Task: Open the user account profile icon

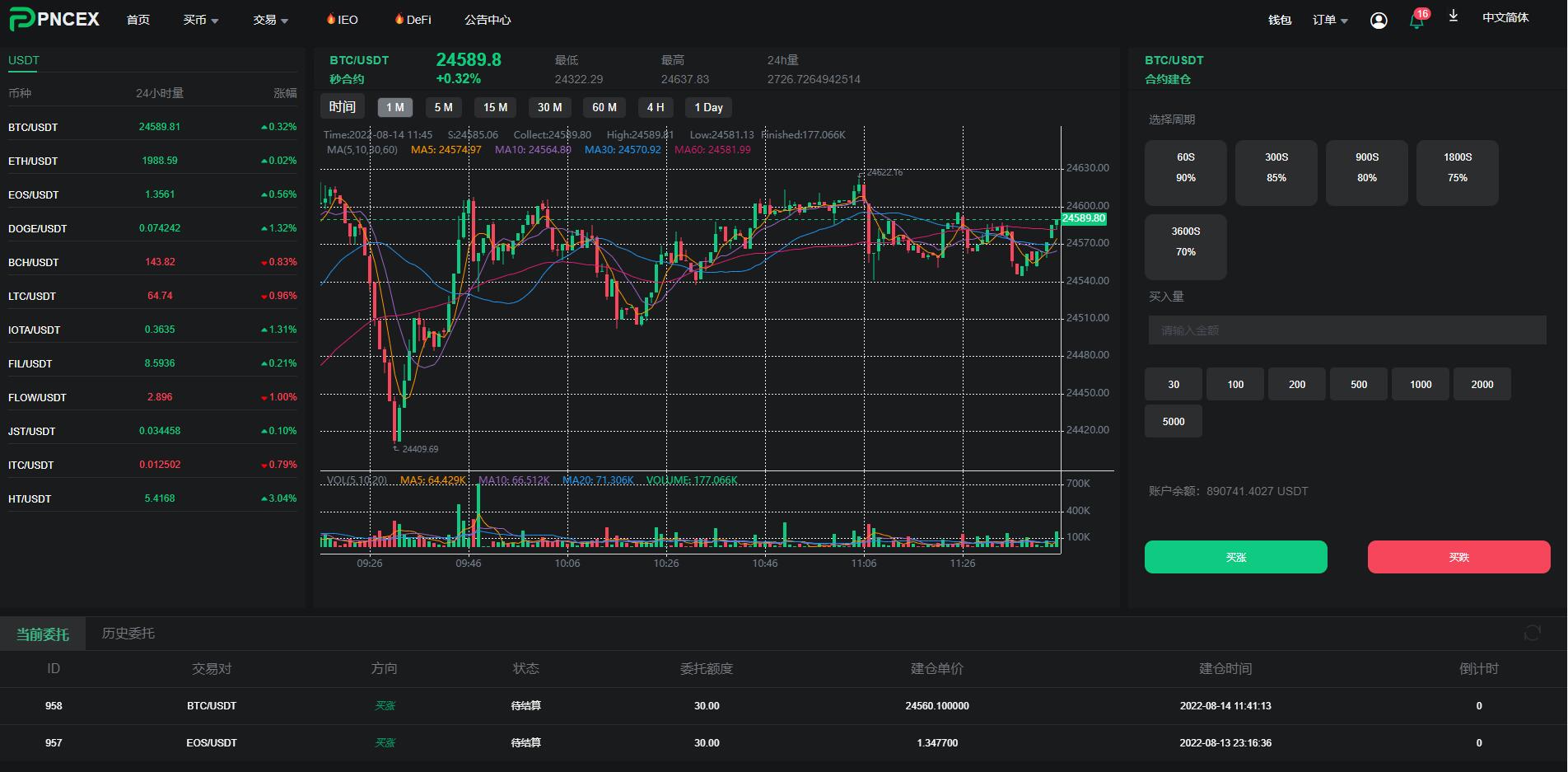Action: 1379,21
